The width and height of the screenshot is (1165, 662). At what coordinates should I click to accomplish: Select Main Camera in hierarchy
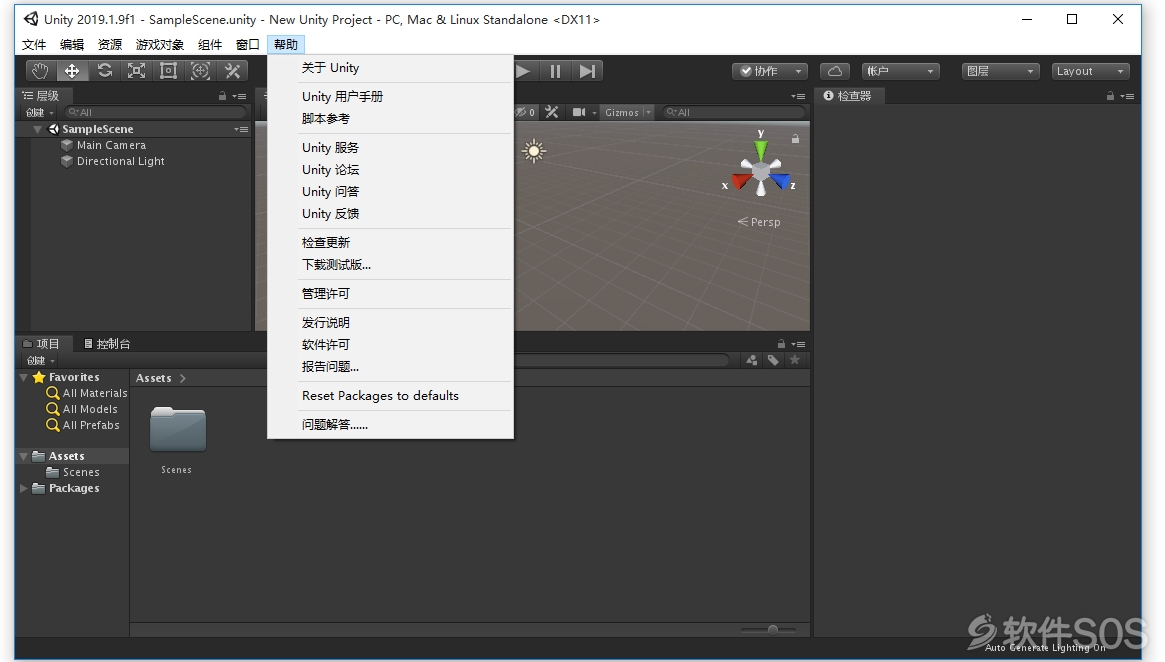click(x=111, y=146)
